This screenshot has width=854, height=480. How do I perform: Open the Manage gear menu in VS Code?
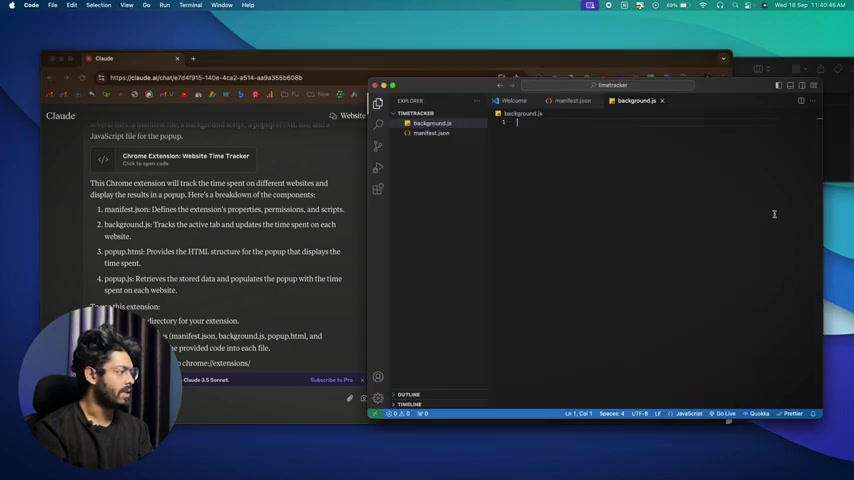[378, 398]
